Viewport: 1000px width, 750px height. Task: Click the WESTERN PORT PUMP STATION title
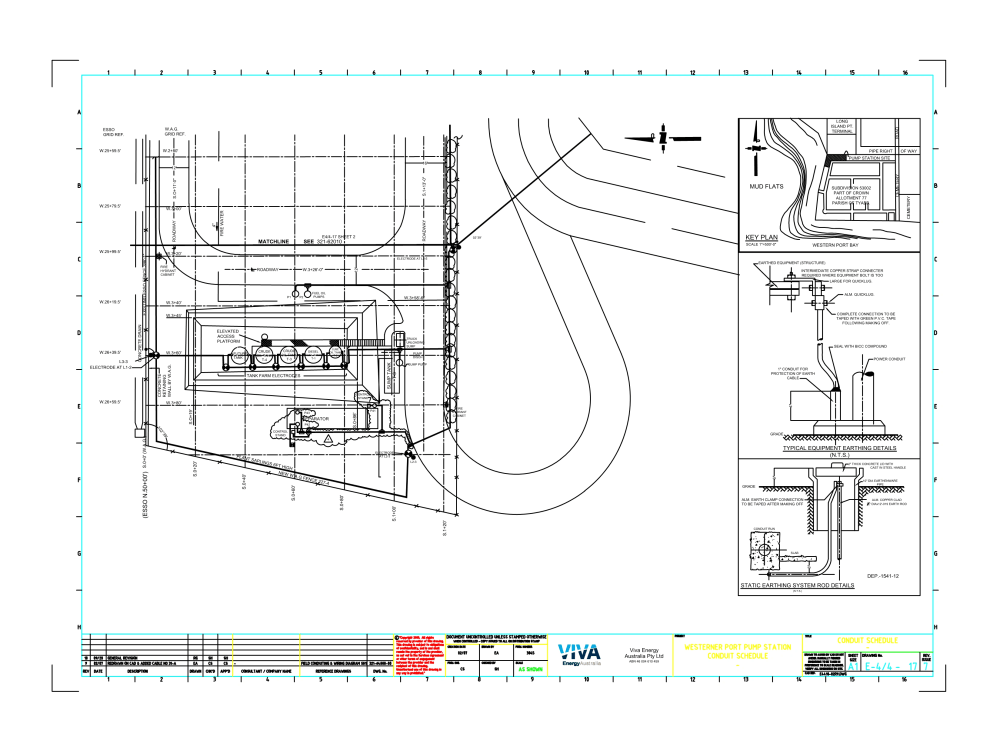click(737, 645)
